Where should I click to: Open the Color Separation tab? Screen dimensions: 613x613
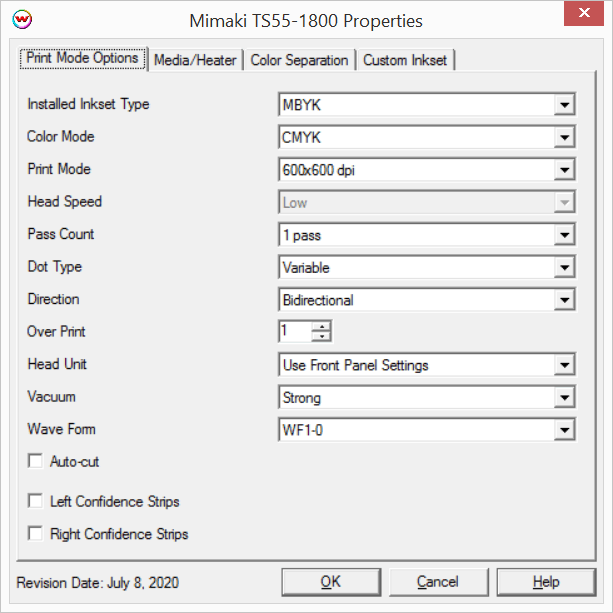point(299,60)
